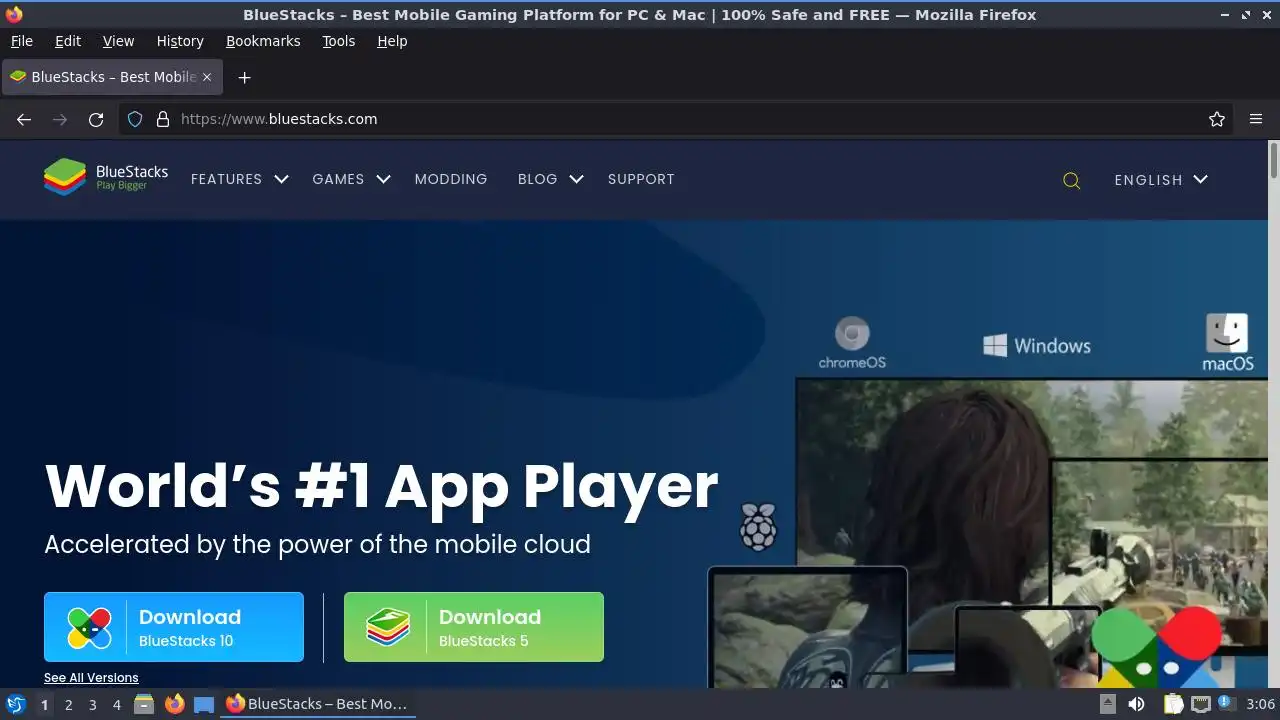Open the Edit menu

(x=68, y=41)
